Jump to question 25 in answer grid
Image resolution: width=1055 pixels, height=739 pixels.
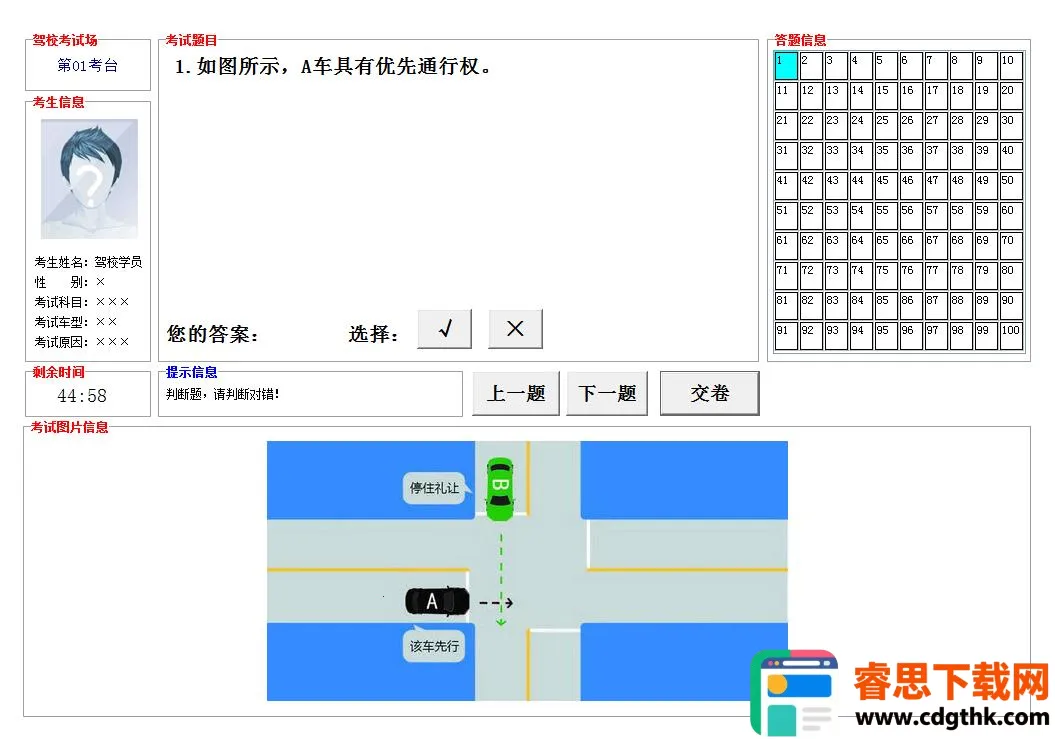click(x=886, y=126)
